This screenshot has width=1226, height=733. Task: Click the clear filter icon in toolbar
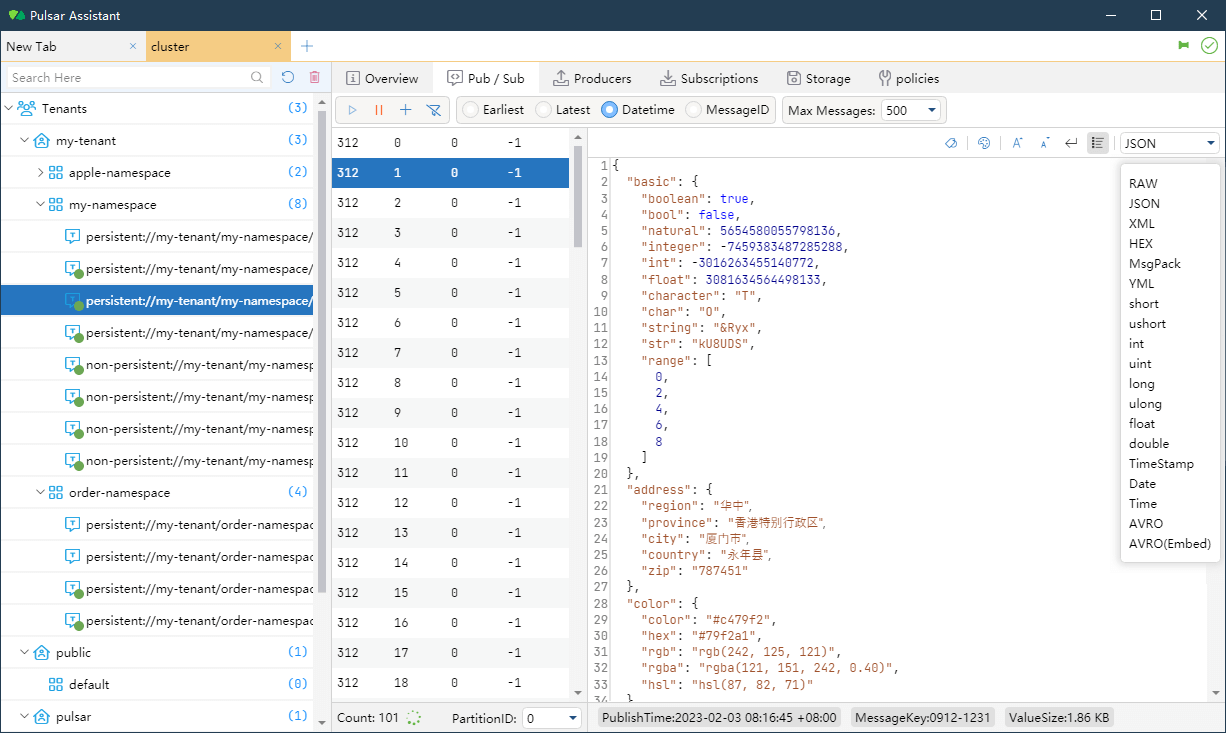(x=433, y=110)
